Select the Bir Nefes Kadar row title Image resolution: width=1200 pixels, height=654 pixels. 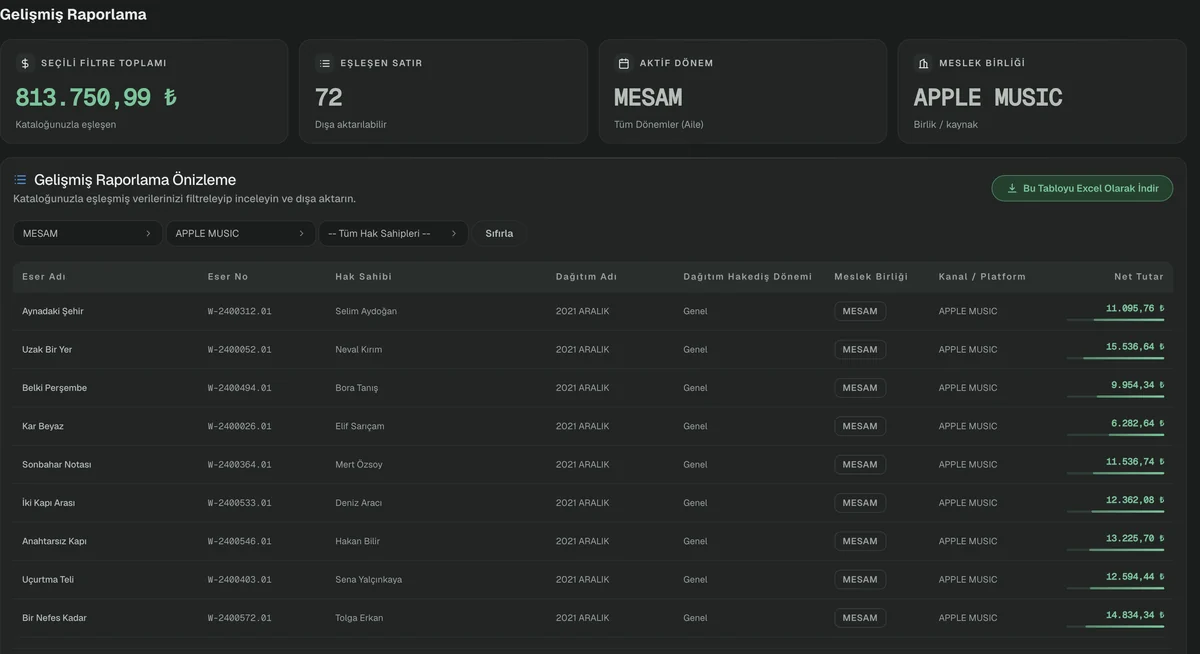click(x=55, y=618)
